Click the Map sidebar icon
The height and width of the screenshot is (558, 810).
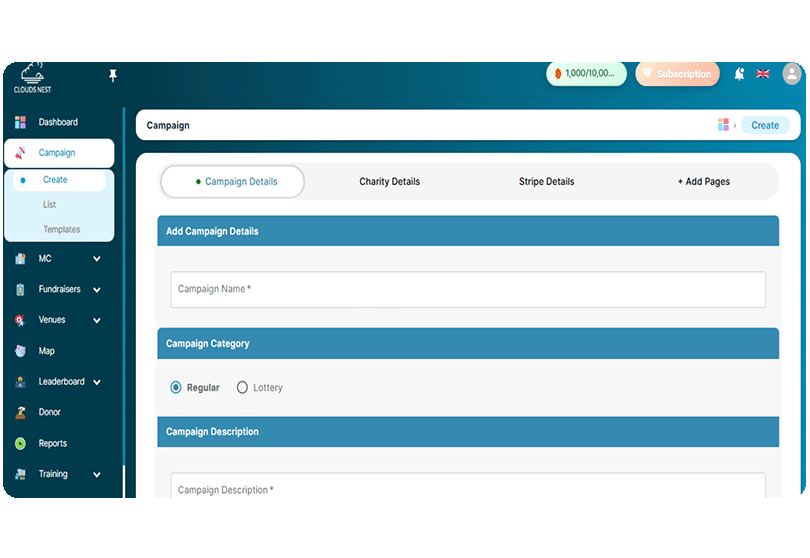(20, 351)
